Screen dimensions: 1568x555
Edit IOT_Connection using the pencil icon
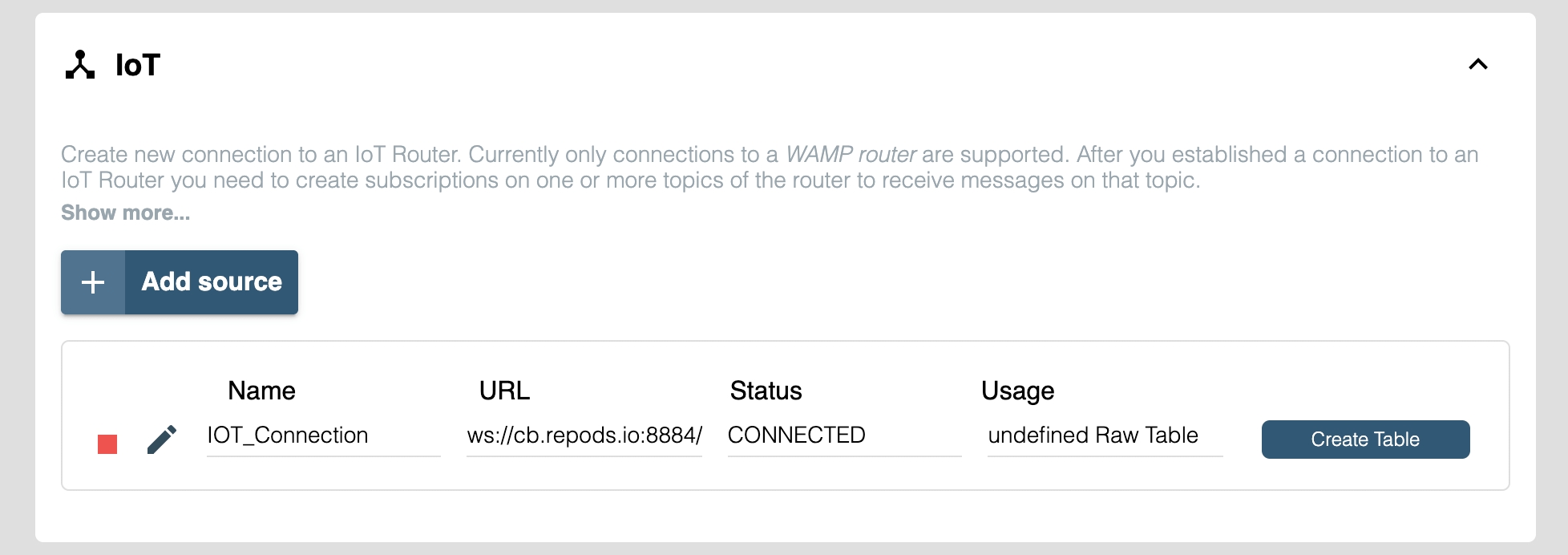coord(162,440)
